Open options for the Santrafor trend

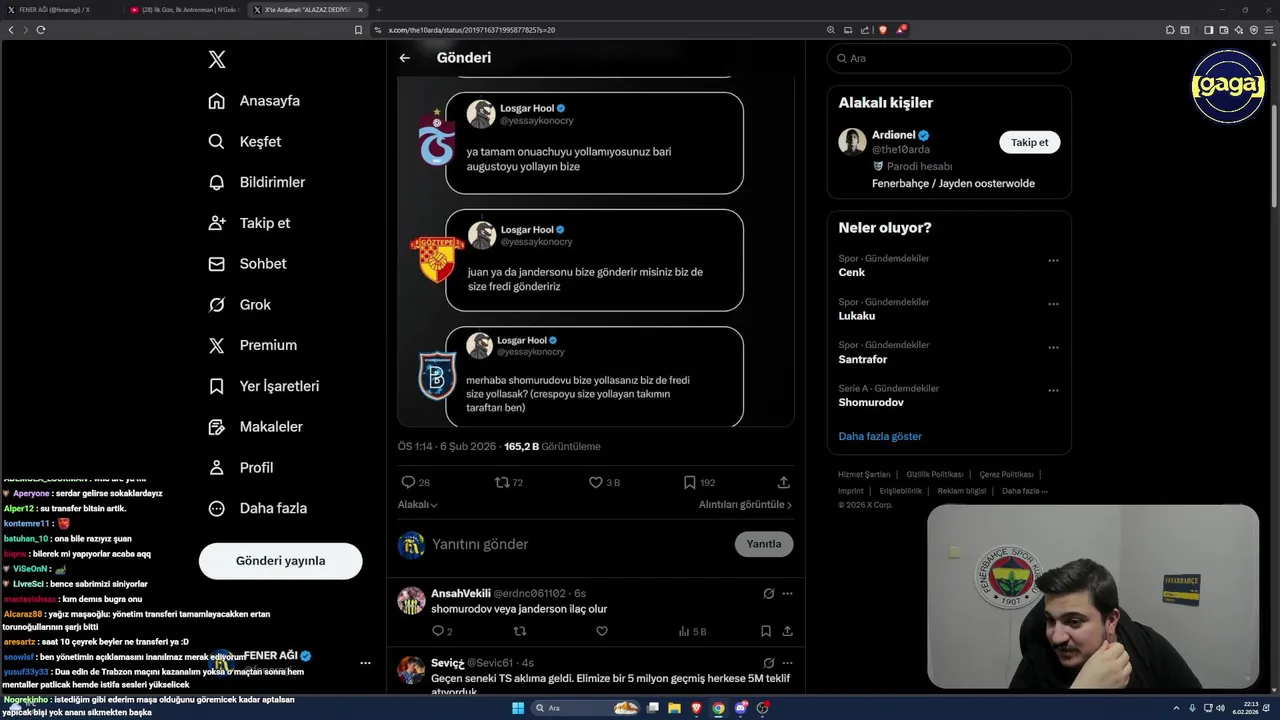click(1053, 347)
